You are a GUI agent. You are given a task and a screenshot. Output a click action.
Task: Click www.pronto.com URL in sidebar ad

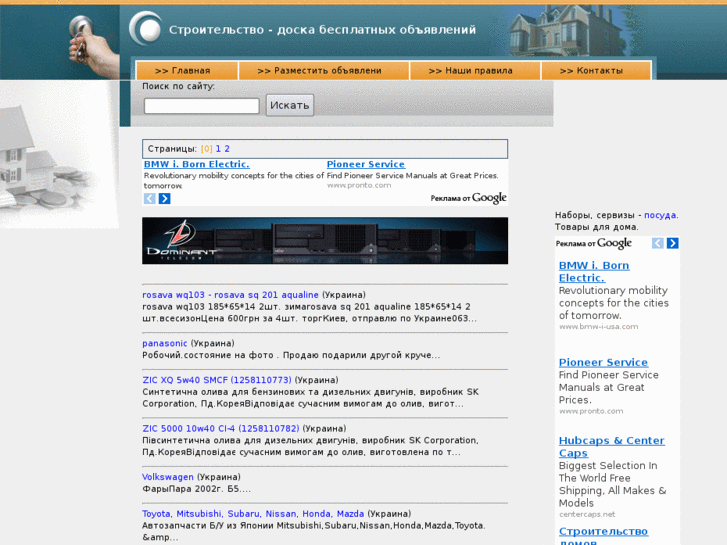[x=591, y=411]
